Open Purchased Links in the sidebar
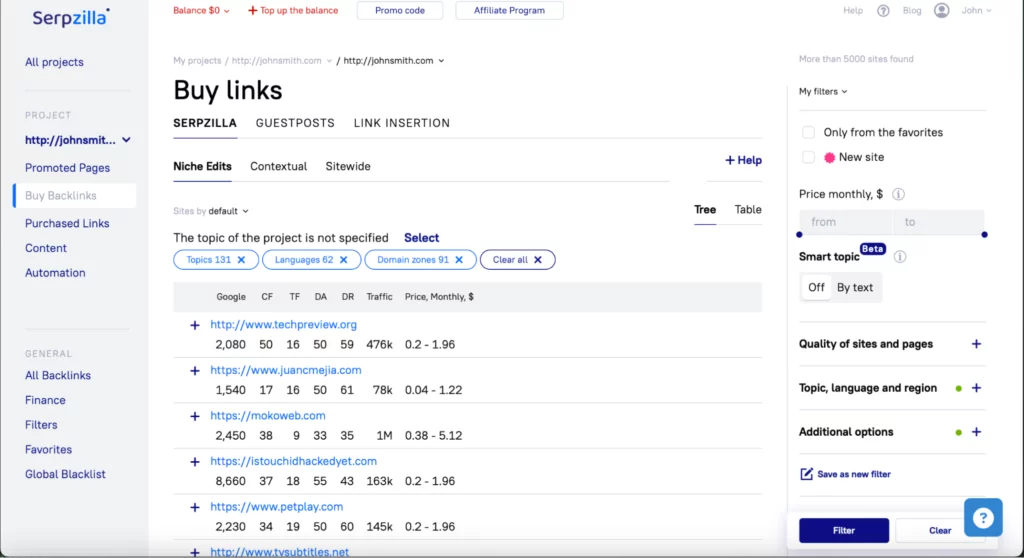 click(67, 223)
